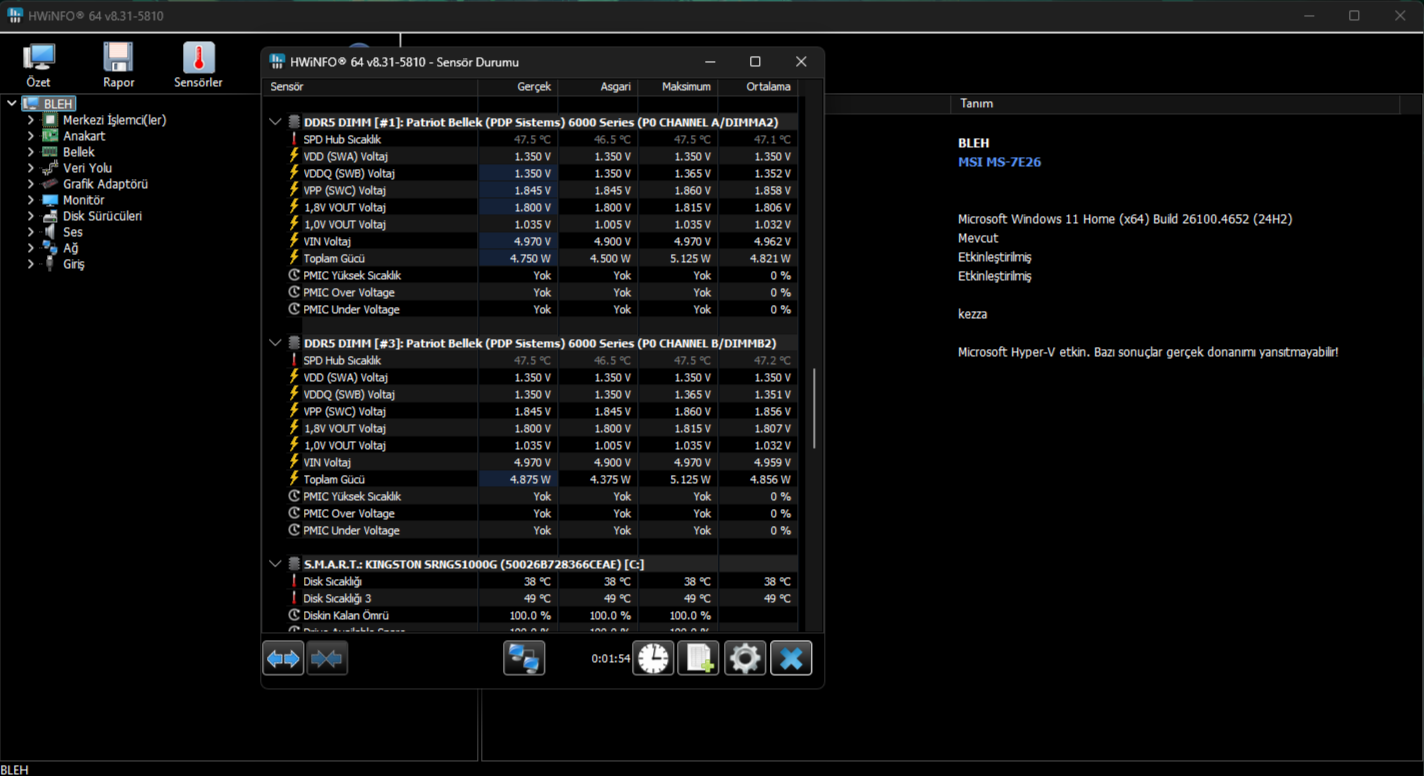
Task: Collapse the BLEH root tree node
Action: point(11,104)
